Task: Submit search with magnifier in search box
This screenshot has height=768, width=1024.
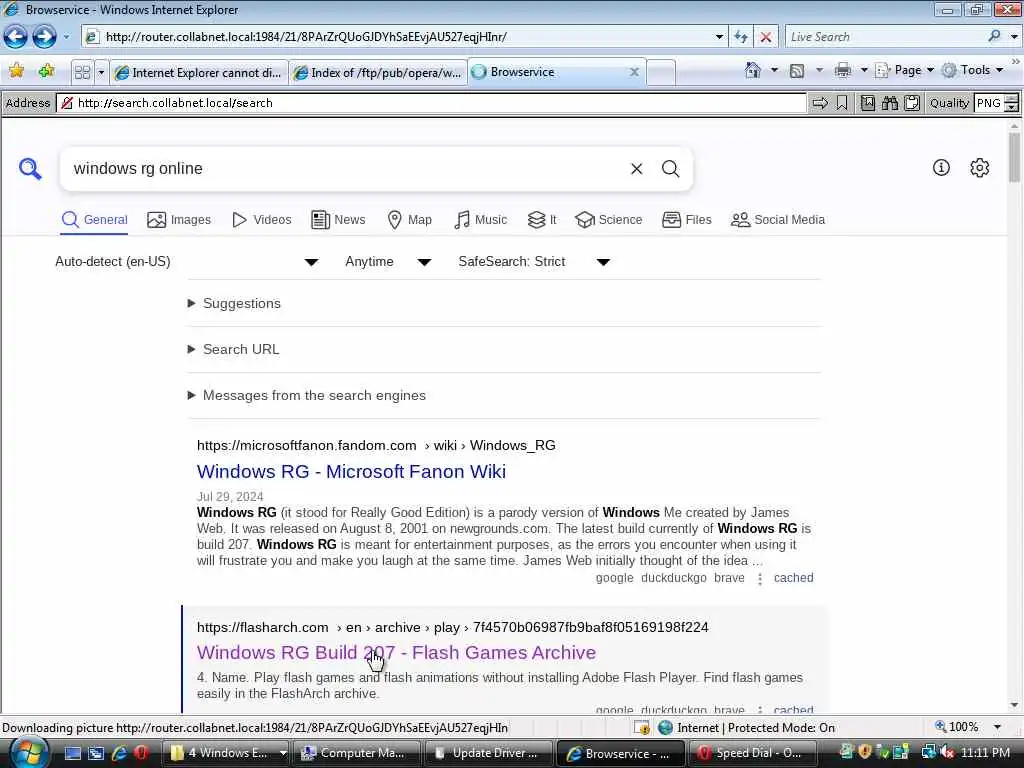Action: (x=671, y=169)
